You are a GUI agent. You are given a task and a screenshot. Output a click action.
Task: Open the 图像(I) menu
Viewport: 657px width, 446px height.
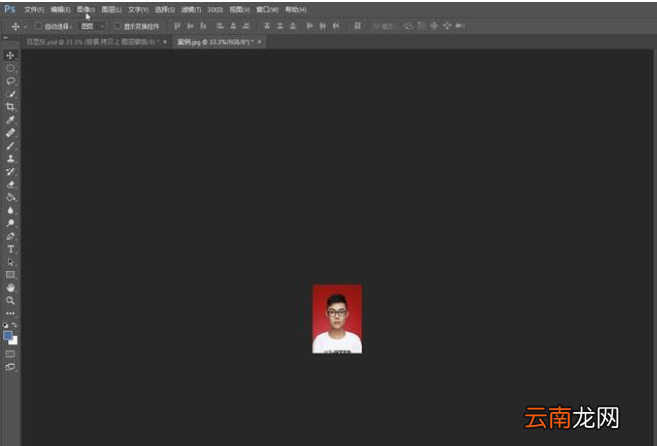[86, 9]
